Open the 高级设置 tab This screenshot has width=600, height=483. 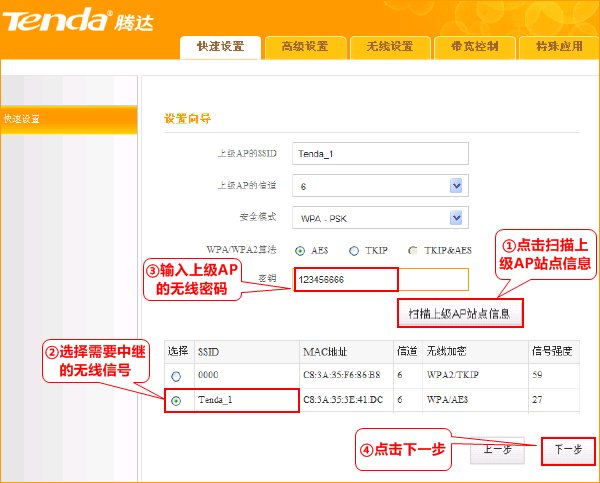click(304, 46)
